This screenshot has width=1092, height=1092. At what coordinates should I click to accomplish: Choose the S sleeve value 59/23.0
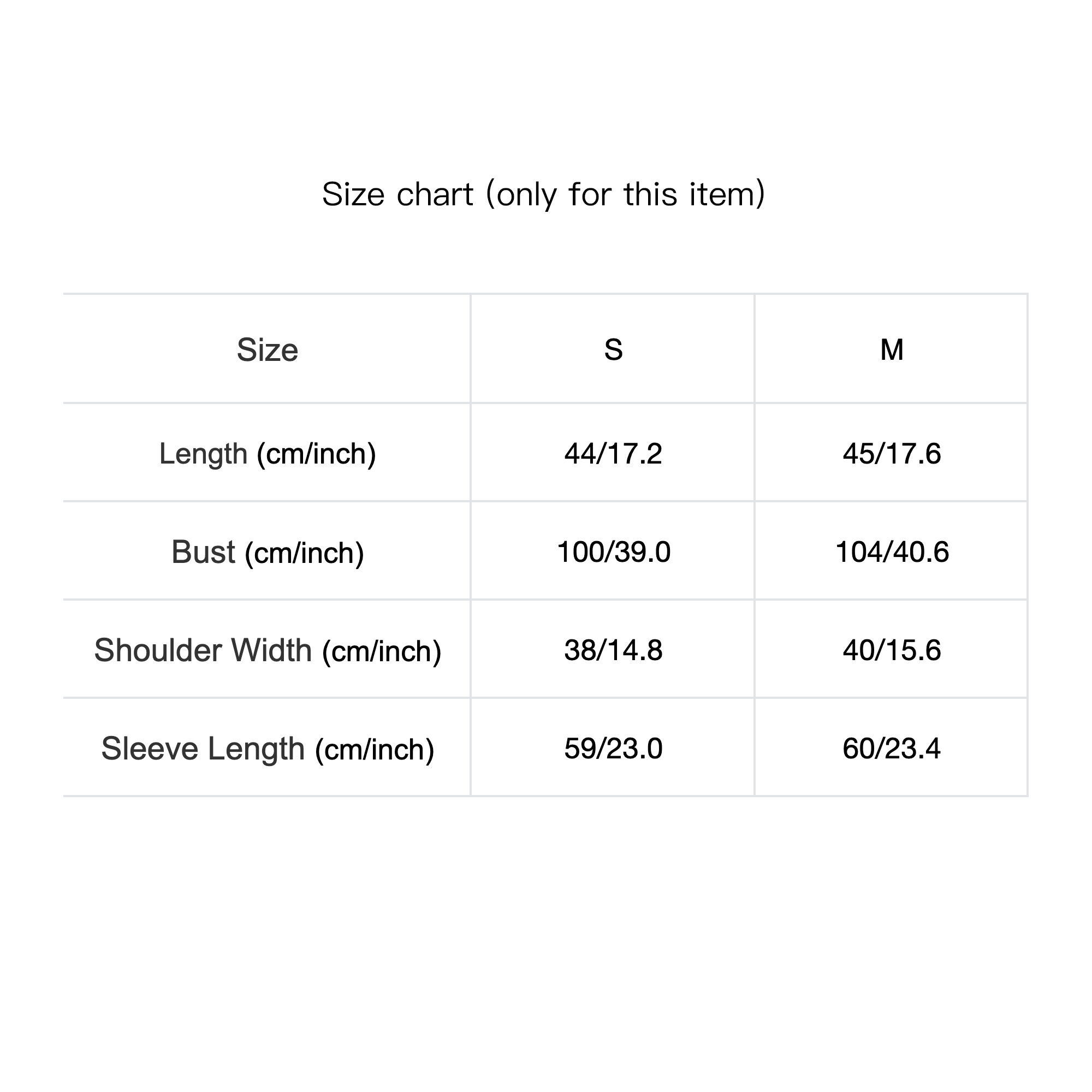click(x=613, y=749)
